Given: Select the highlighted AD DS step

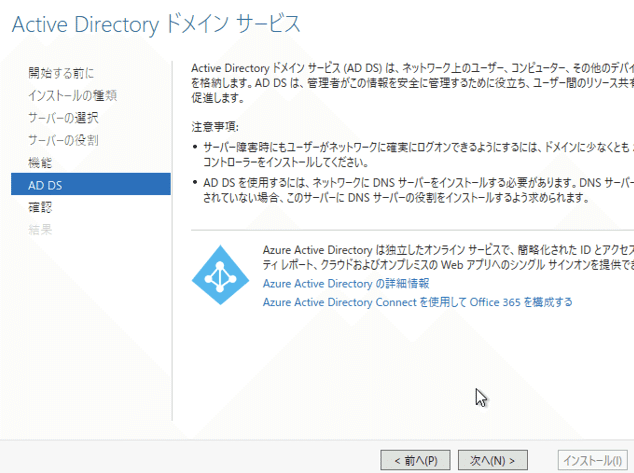Looking at the screenshot, I should point(91,184).
